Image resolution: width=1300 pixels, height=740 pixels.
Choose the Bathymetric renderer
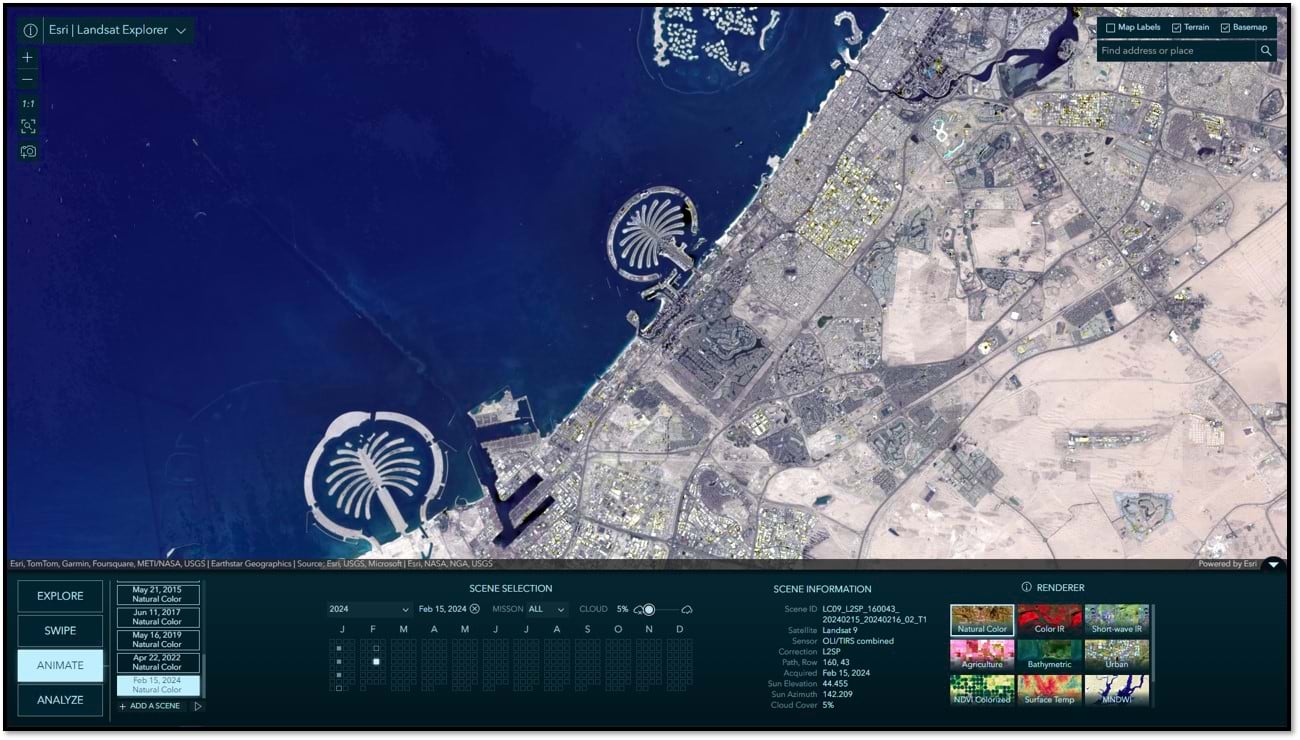1049,655
